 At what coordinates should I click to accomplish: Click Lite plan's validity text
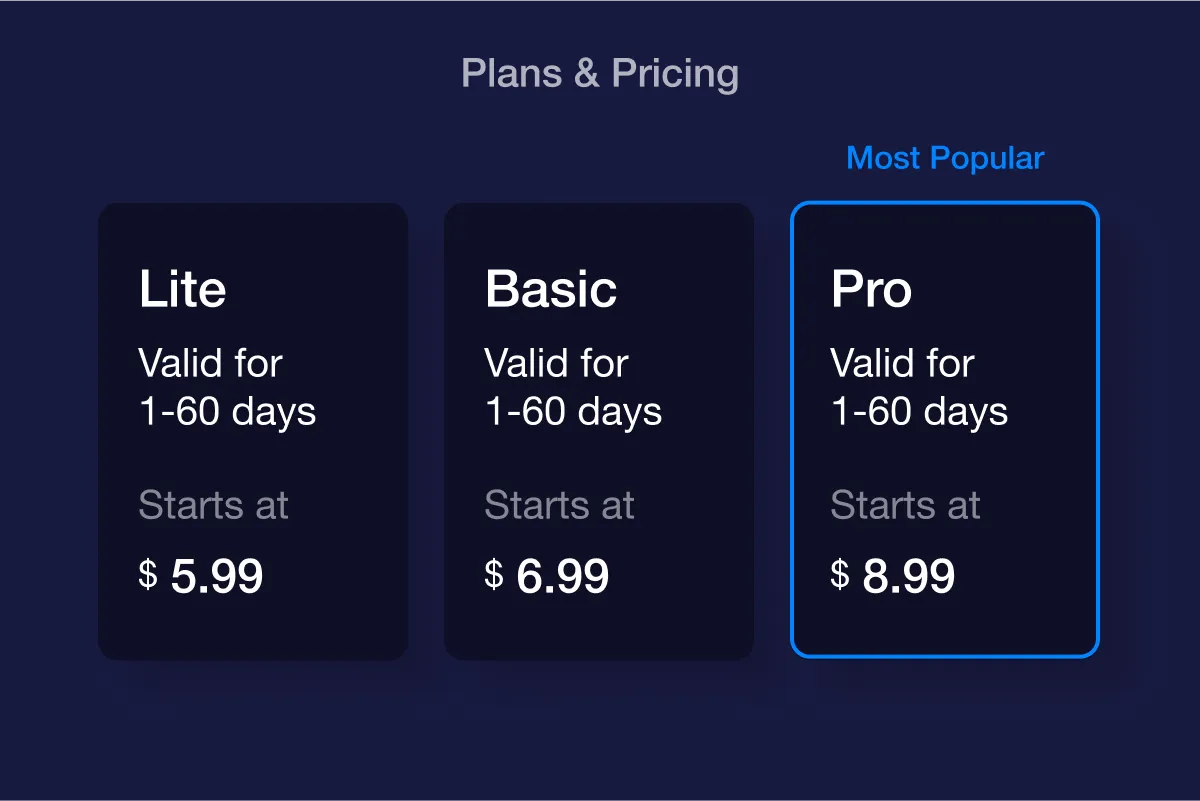(227, 387)
